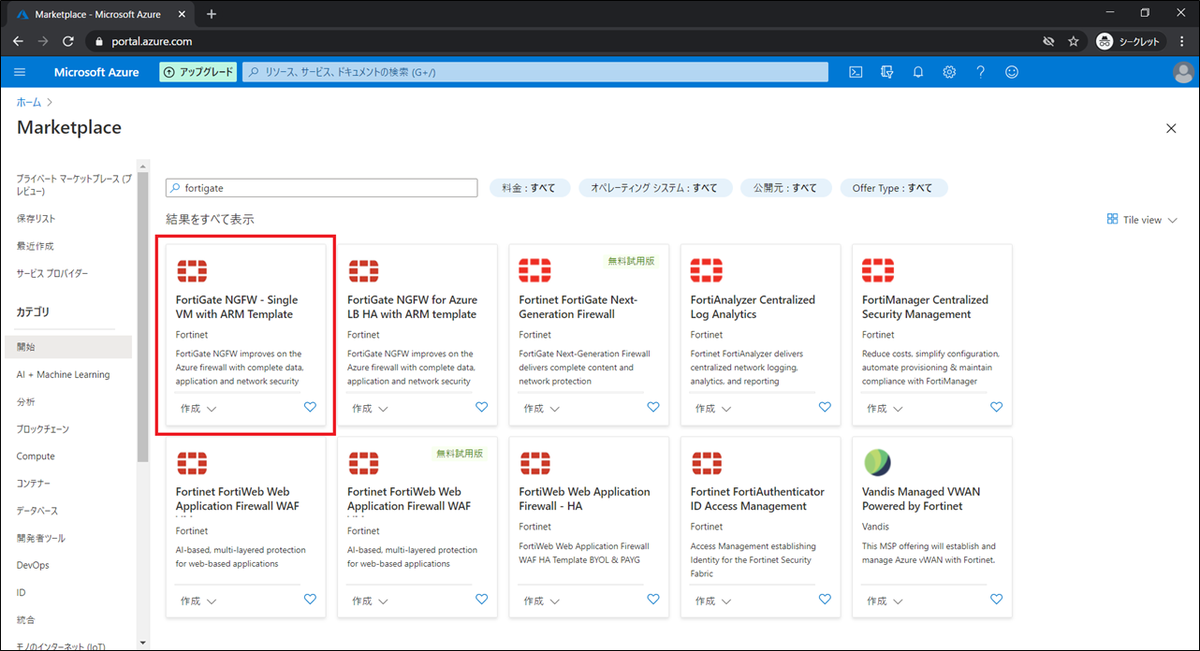Click the Vandis green logo thumbnail

coord(877,462)
